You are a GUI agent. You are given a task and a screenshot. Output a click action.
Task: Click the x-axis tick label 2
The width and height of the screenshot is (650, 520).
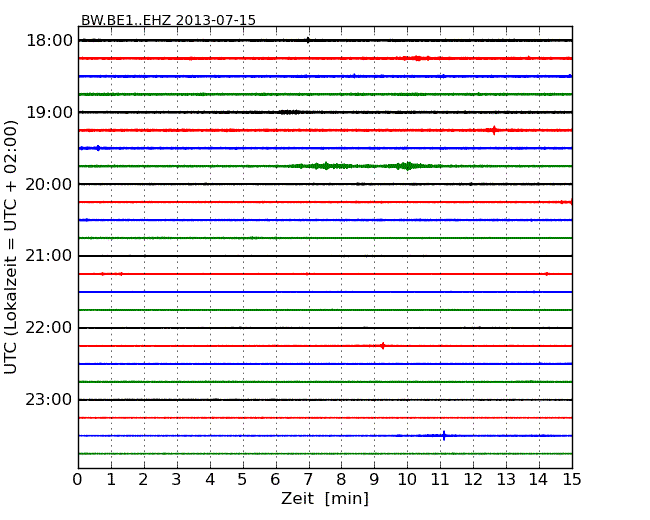pos(143,480)
